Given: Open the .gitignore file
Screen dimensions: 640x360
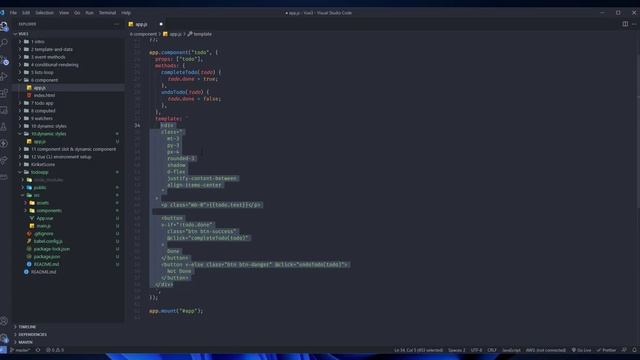Looking at the screenshot, I should tap(68, 234).
